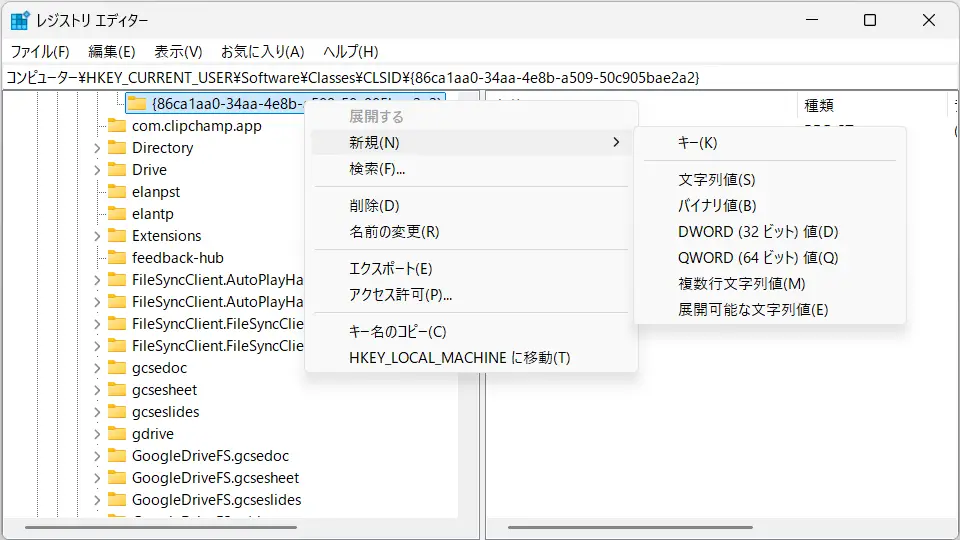The width and height of the screenshot is (960, 540).
Task: Click the registry path address bar
Action: [x=480, y=78]
